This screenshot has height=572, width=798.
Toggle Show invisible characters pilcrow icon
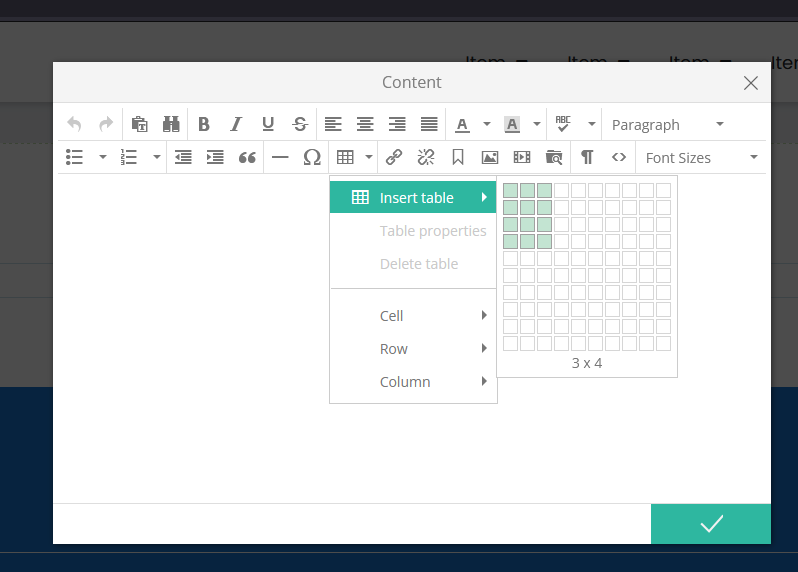(x=587, y=157)
